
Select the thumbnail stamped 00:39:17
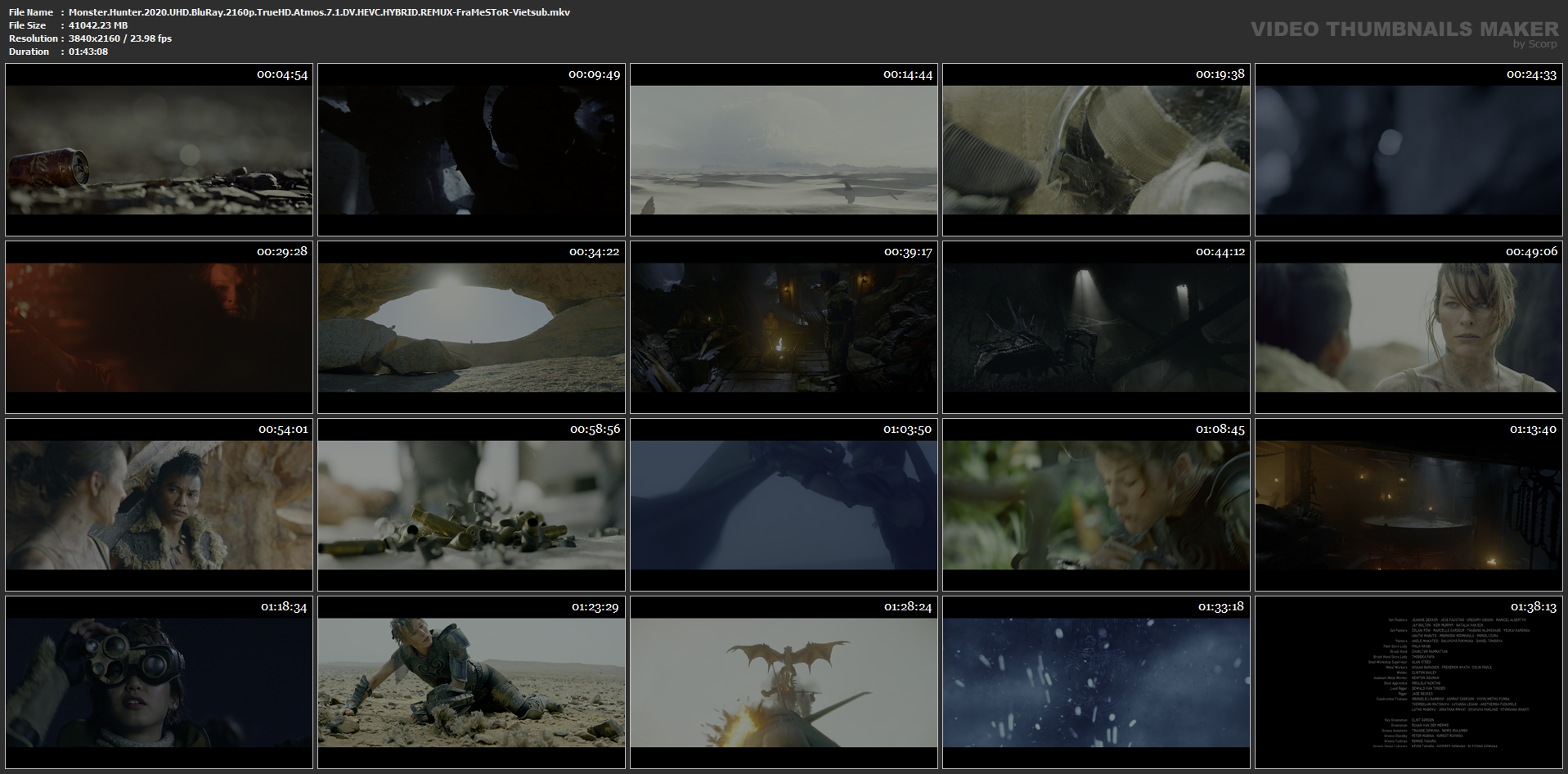(x=784, y=327)
